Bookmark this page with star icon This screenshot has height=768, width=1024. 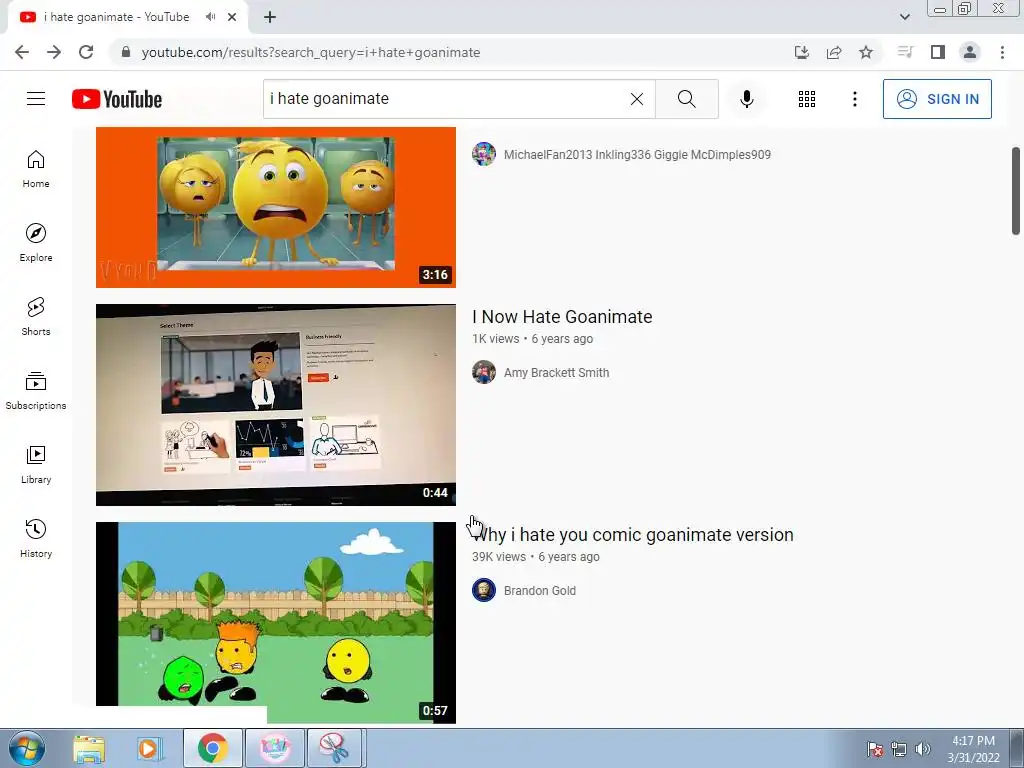coord(866,52)
